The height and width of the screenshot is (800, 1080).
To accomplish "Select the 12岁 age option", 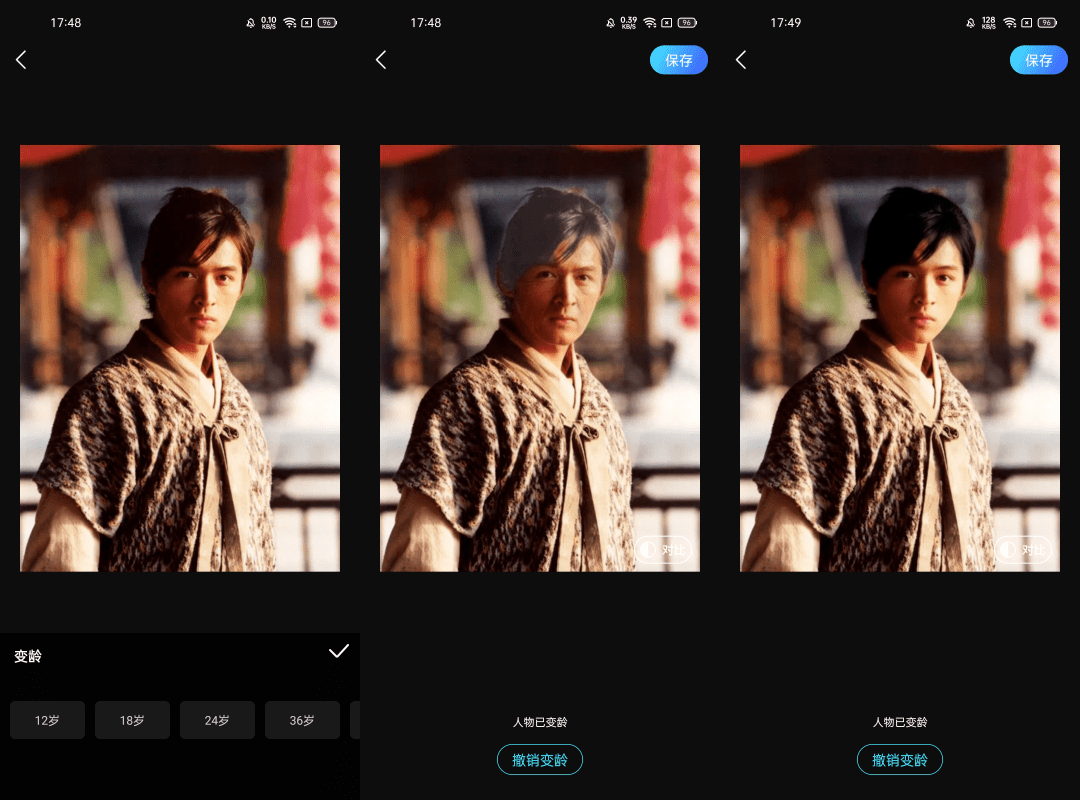I will [x=47, y=720].
